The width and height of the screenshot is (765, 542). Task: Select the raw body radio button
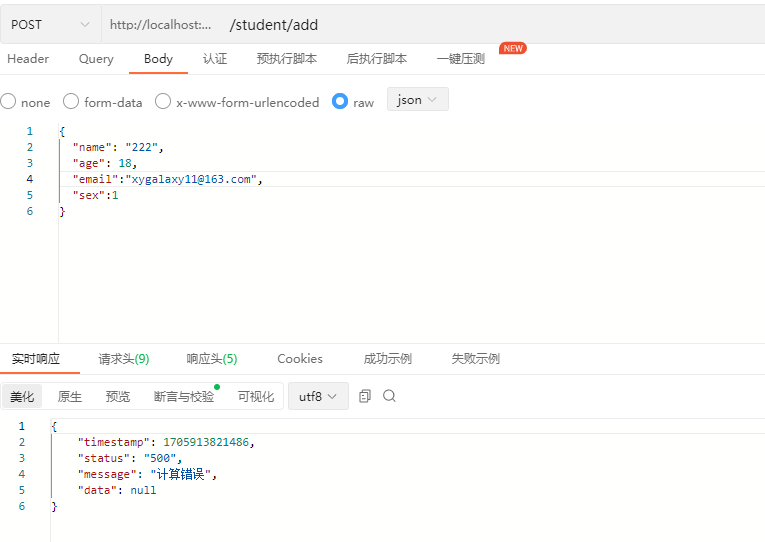click(340, 102)
